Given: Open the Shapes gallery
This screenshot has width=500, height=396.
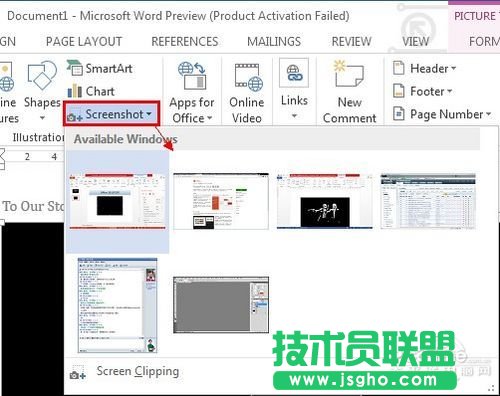Looking at the screenshot, I should (42, 90).
